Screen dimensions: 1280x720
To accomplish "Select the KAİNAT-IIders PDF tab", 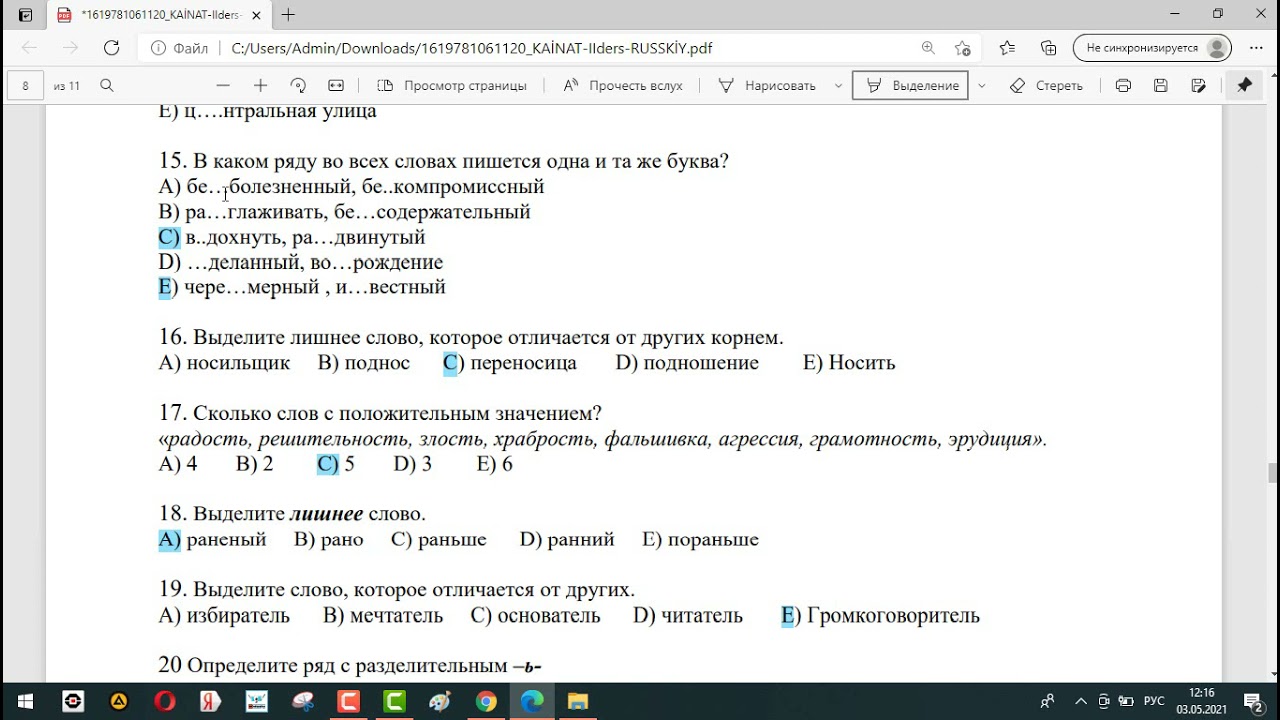I will pos(158,15).
